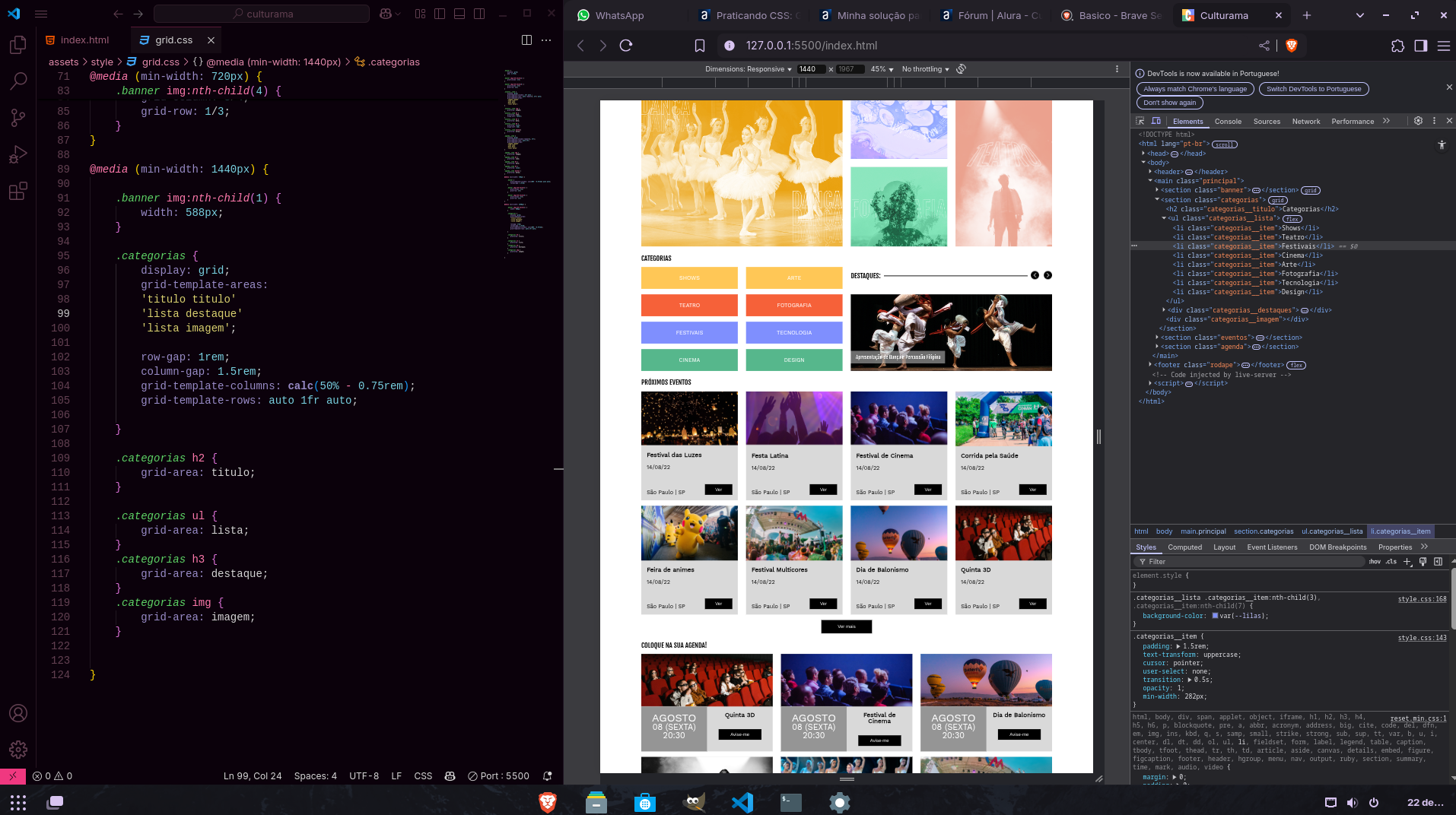Click Port : 5500 in status bar
Screen dimensions: 1456x815
click(x=498, y=776)
